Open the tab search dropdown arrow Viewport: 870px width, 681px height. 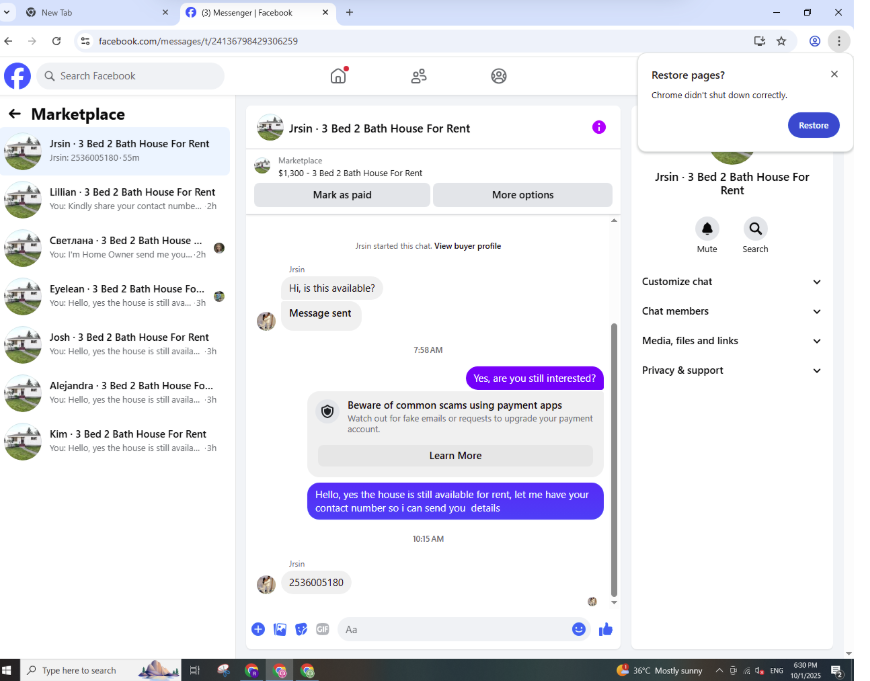coord(7,12)
